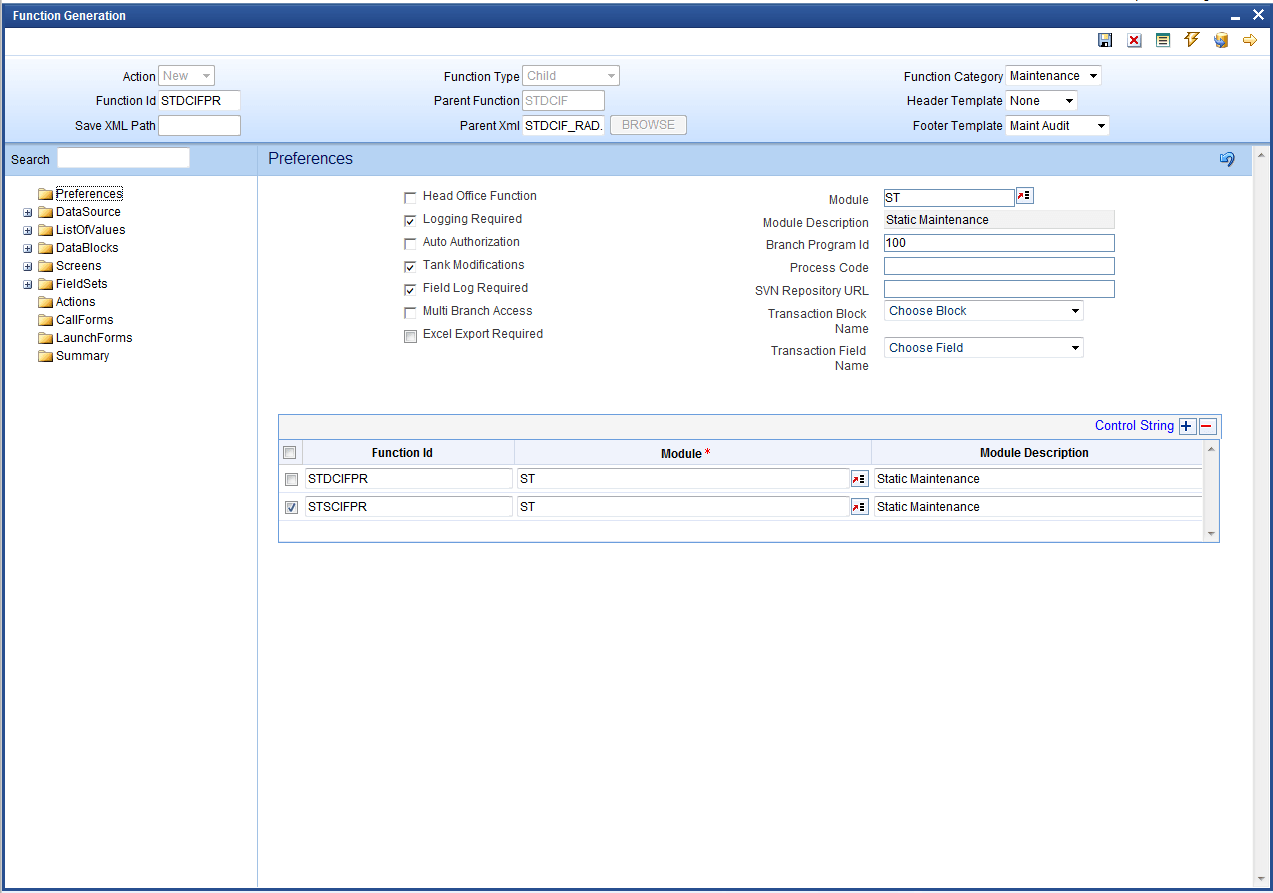Add a row with the plus icon

pos(1187,426)
